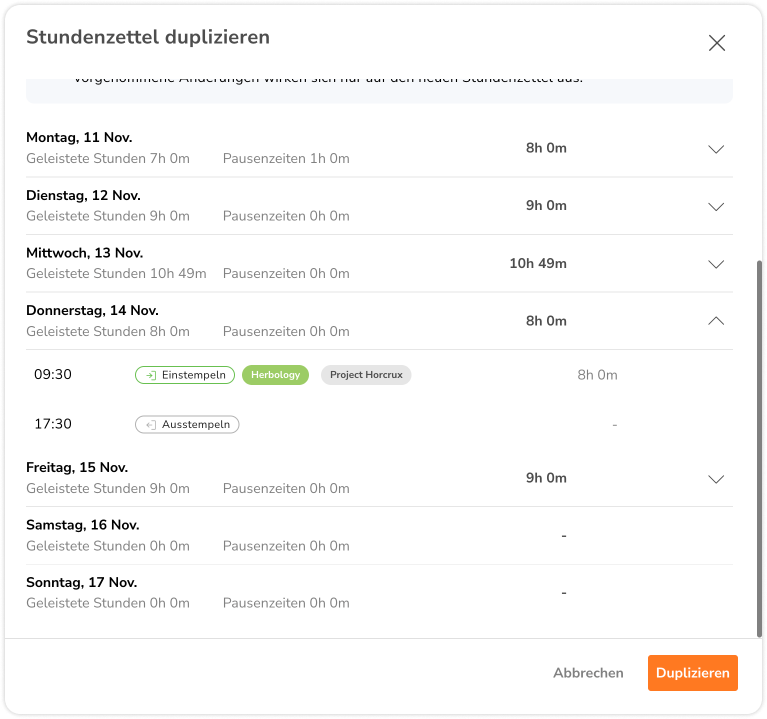Click the bold 9h 0m total for Dienstag
The width and height of the screenshot is (767, 719).
546,205
